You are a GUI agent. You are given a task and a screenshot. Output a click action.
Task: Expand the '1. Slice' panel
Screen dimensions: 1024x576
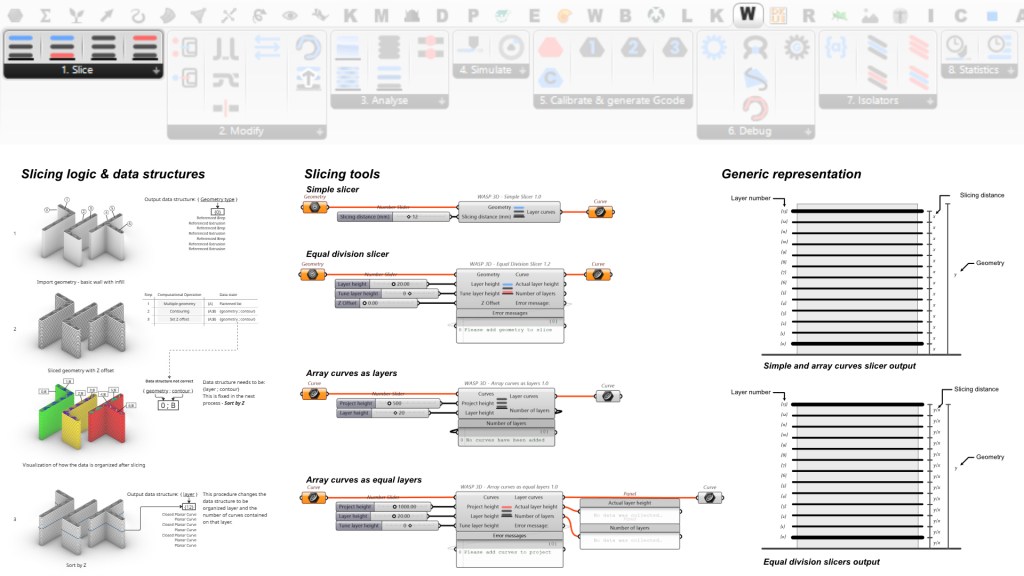(156, 72)
